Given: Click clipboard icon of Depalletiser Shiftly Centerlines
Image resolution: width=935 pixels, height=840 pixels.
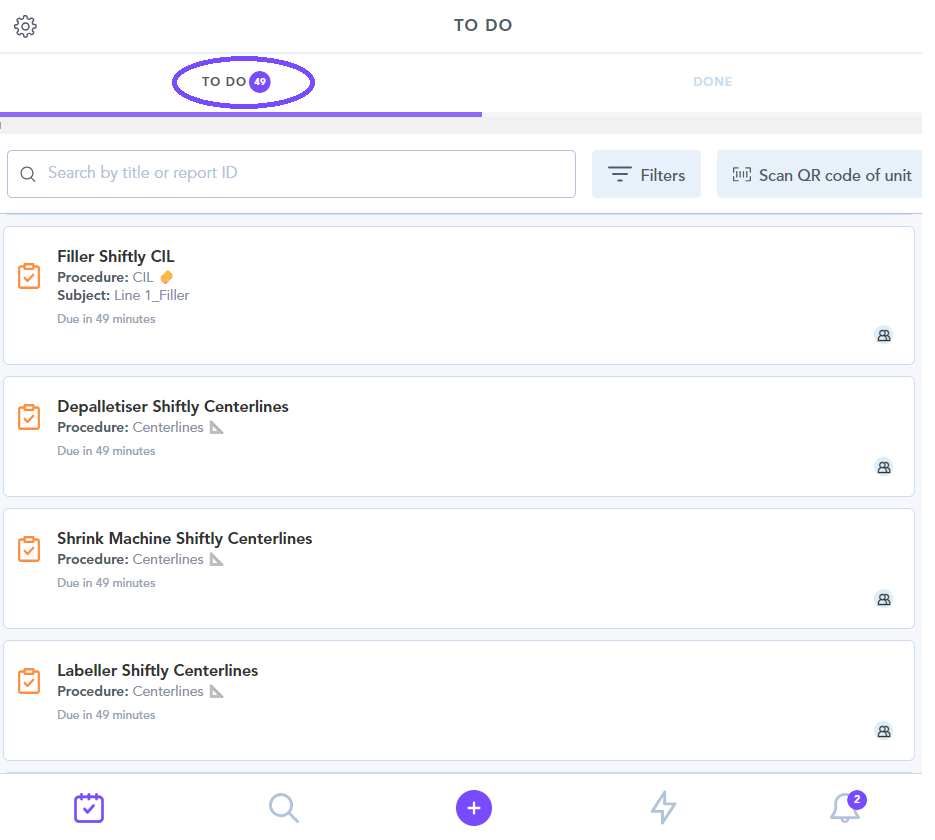Looking at the screenshot, I should pos(30,417).
